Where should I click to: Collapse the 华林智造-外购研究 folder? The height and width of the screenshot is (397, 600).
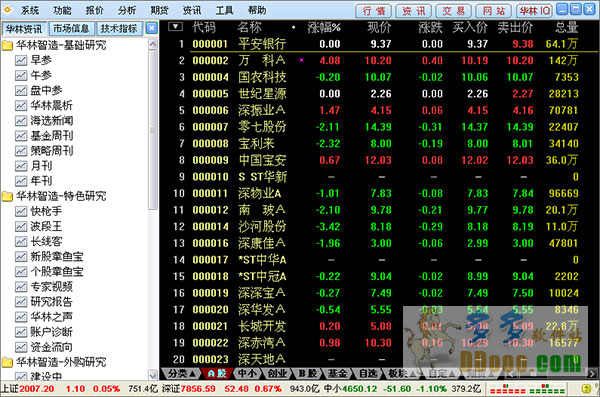7,362
